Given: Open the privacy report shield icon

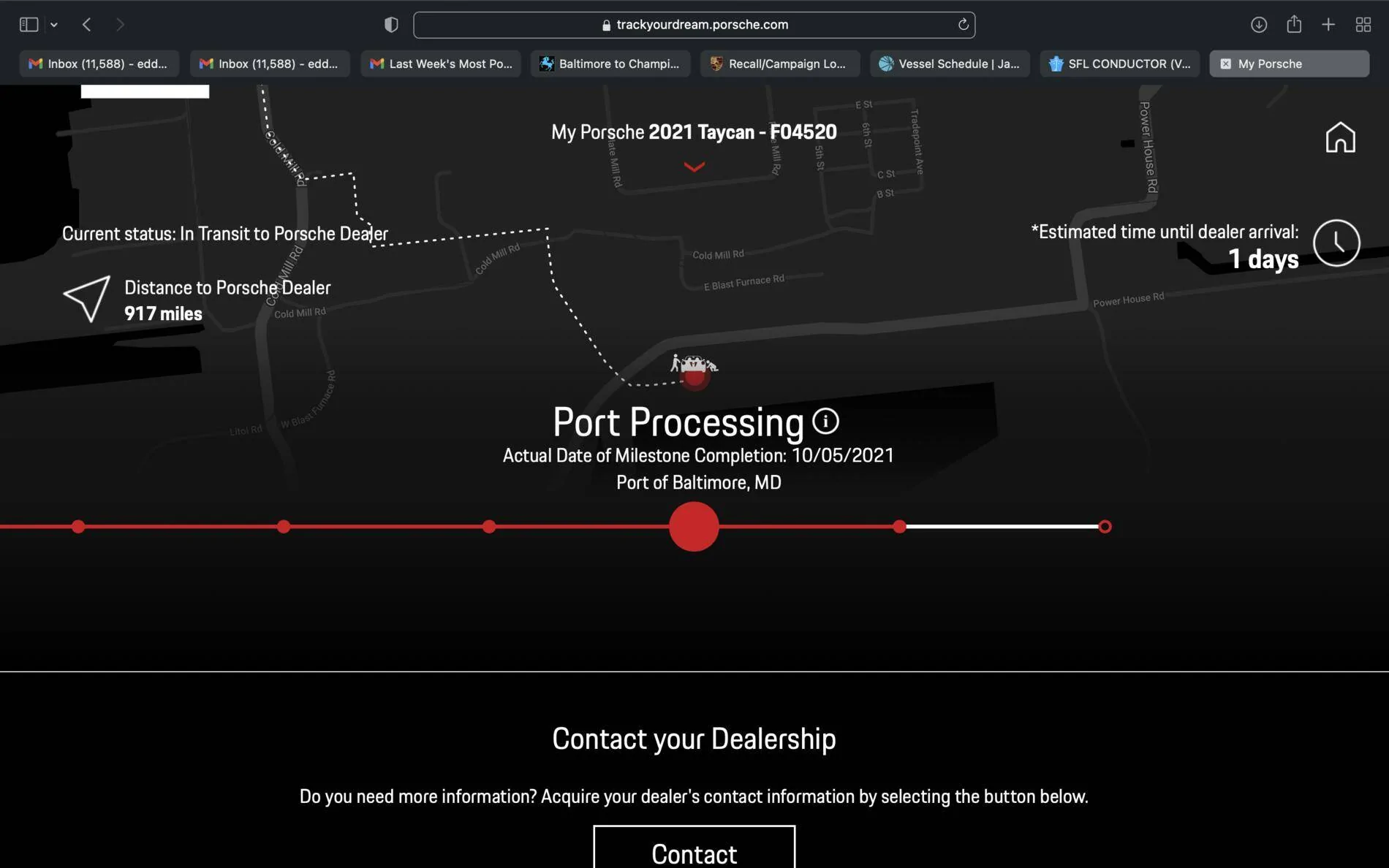Looking at the screenshot, I should tap(391, 25).
